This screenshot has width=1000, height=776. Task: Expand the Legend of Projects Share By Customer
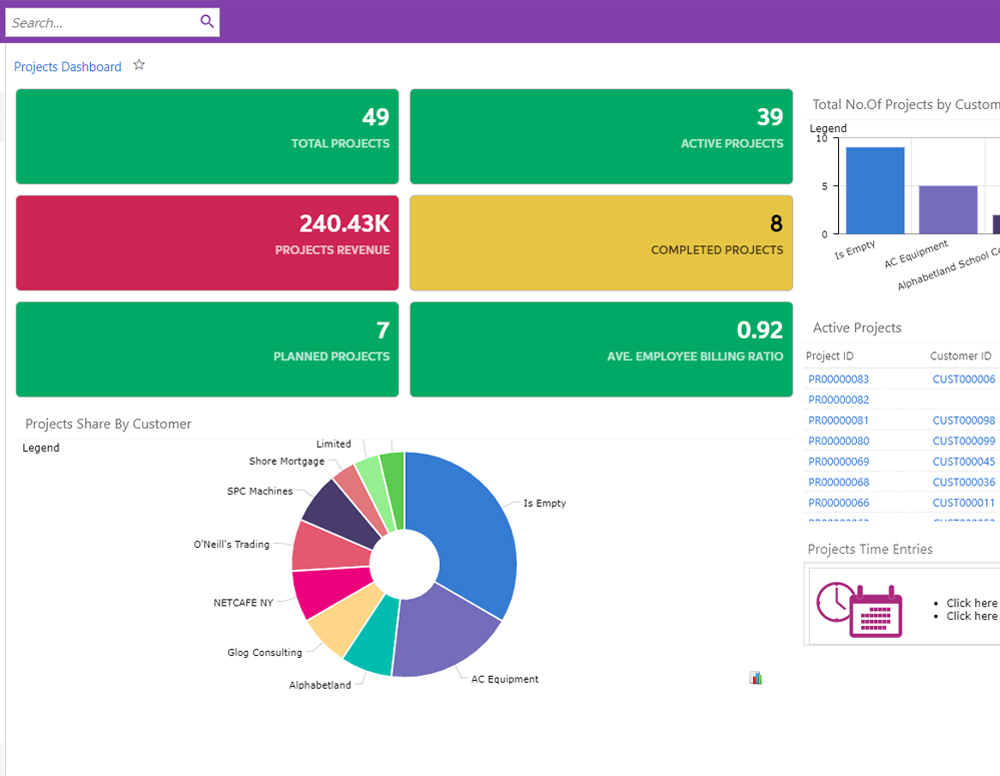click(41, 448)
